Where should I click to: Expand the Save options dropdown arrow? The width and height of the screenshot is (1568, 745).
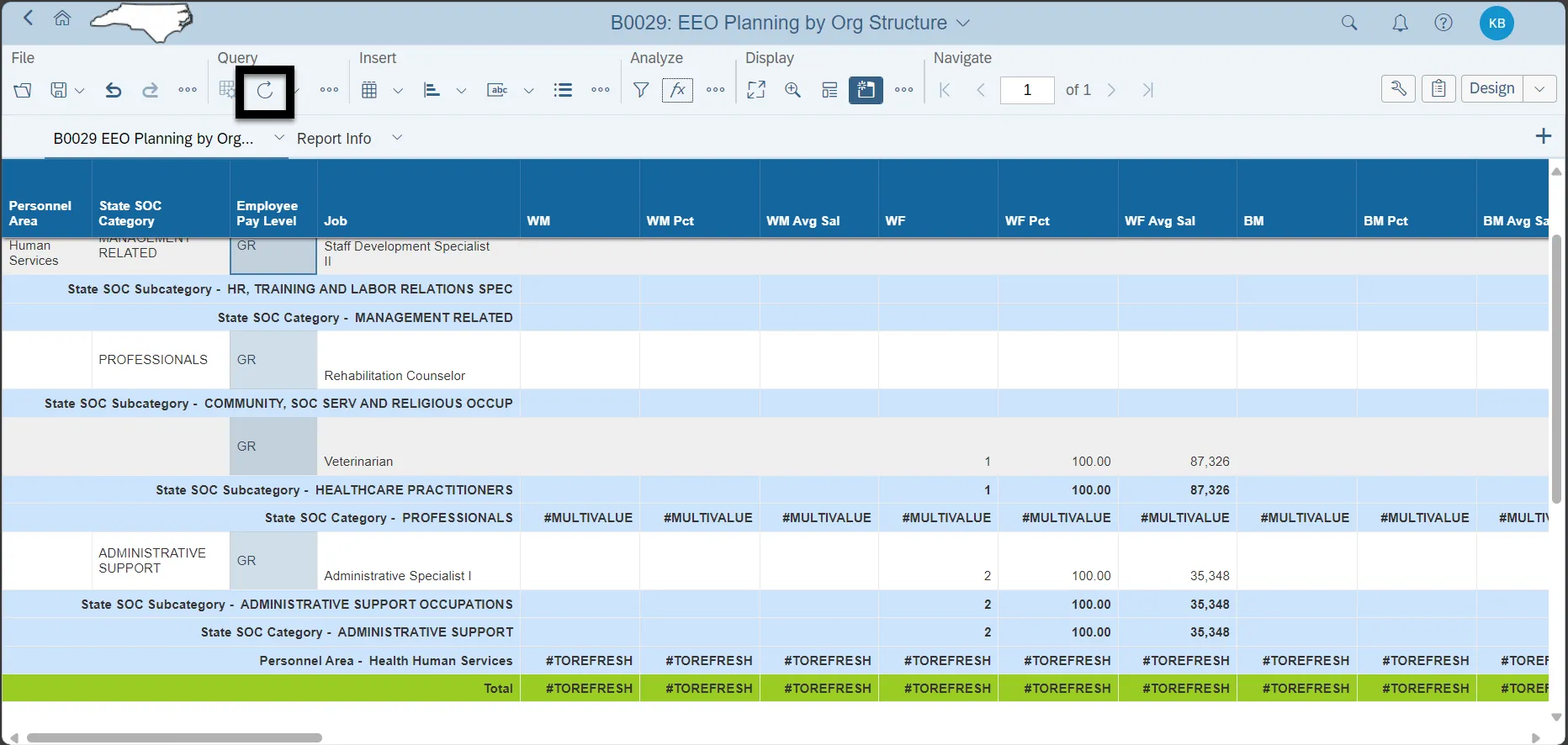(x=80, y=91)
